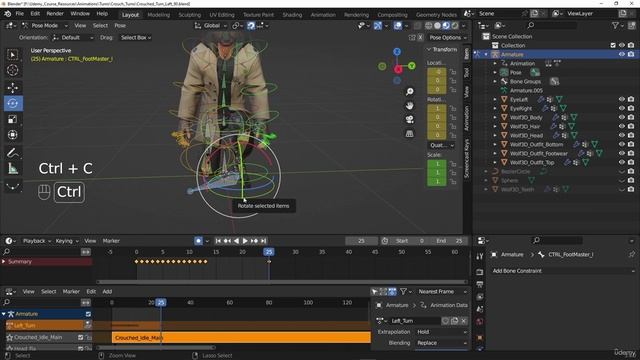Click the Z axis on navigation gizmo
Image resolution: width=640 pixels, height=360 pixels.
397,52
